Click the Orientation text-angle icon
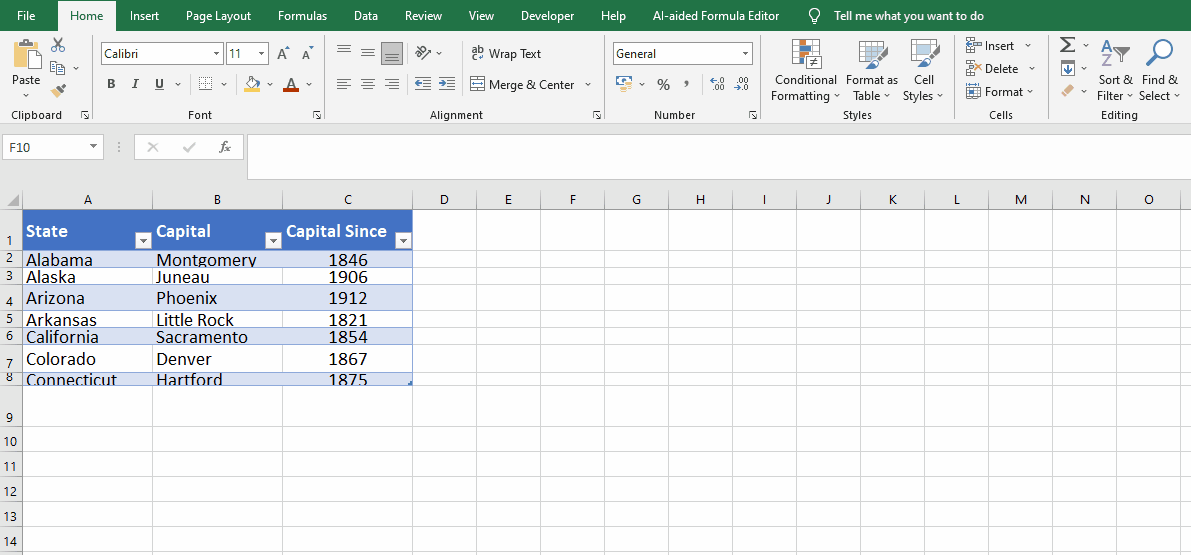 click(423, 53)
